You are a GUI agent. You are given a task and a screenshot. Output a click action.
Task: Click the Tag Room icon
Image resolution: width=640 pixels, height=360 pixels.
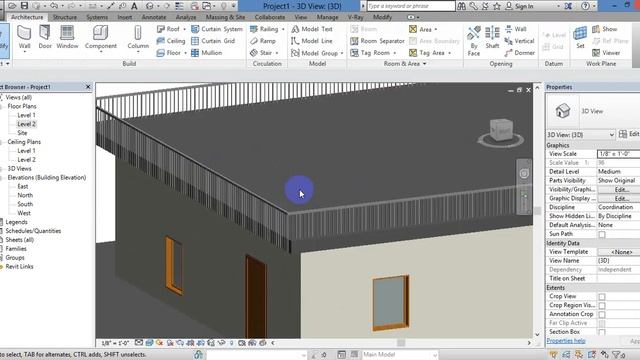(x=354, y=53)
